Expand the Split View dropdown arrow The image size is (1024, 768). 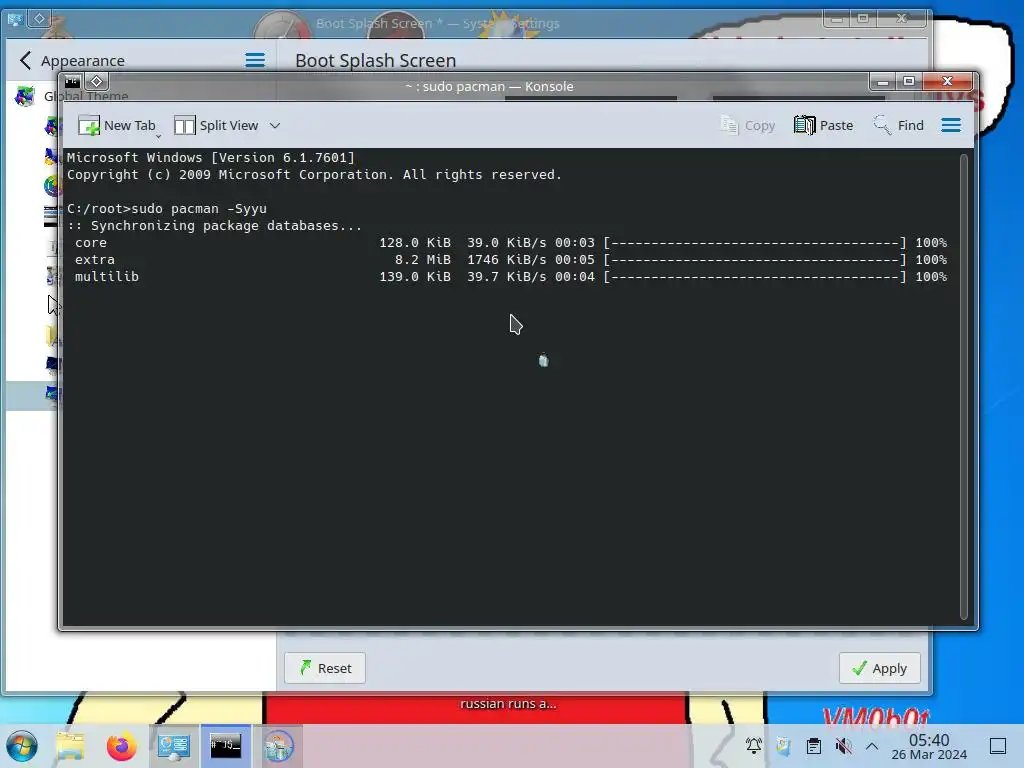pyautogui.click(x=275, y=125)
